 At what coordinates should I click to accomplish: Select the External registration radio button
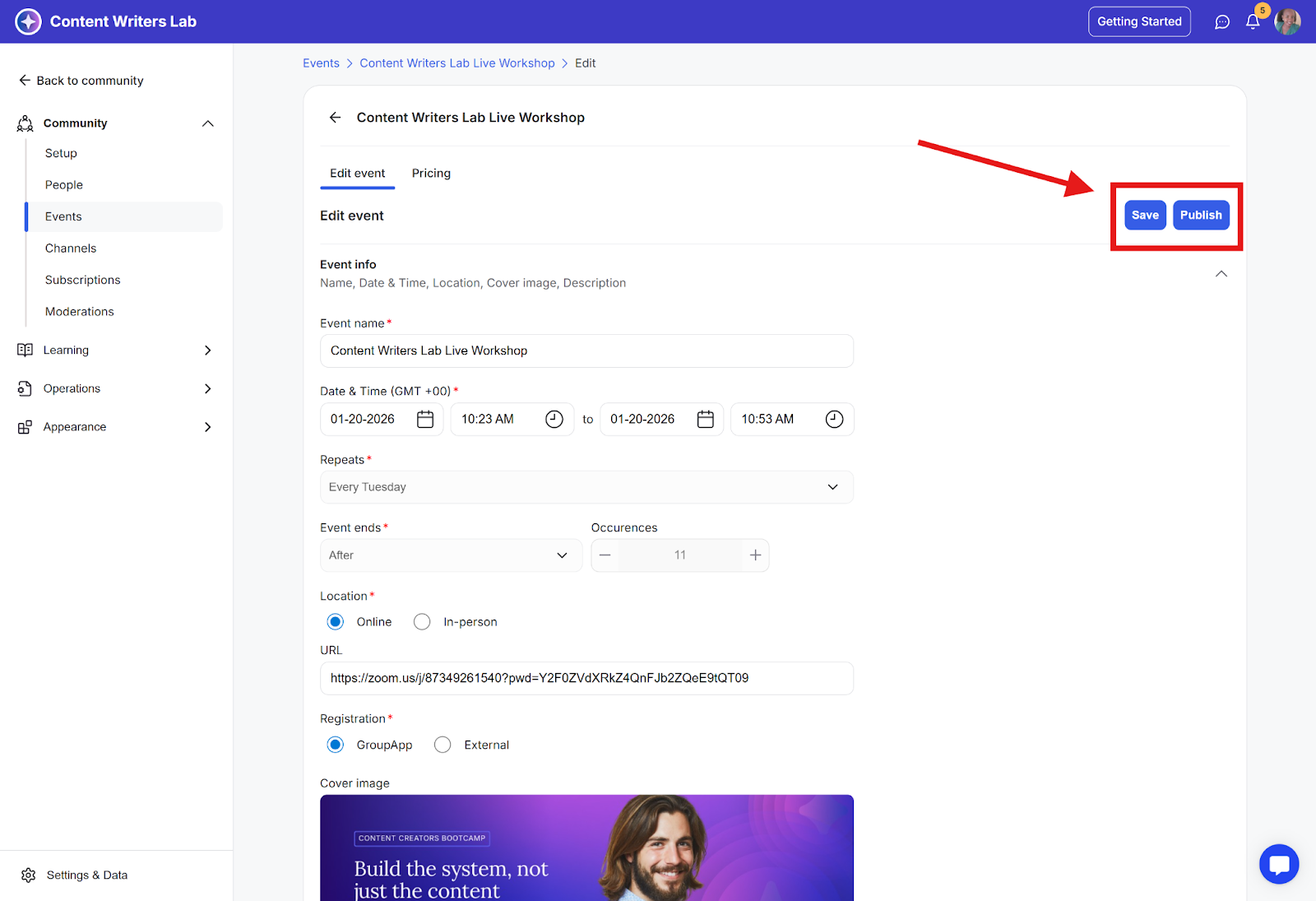[443, 745]
